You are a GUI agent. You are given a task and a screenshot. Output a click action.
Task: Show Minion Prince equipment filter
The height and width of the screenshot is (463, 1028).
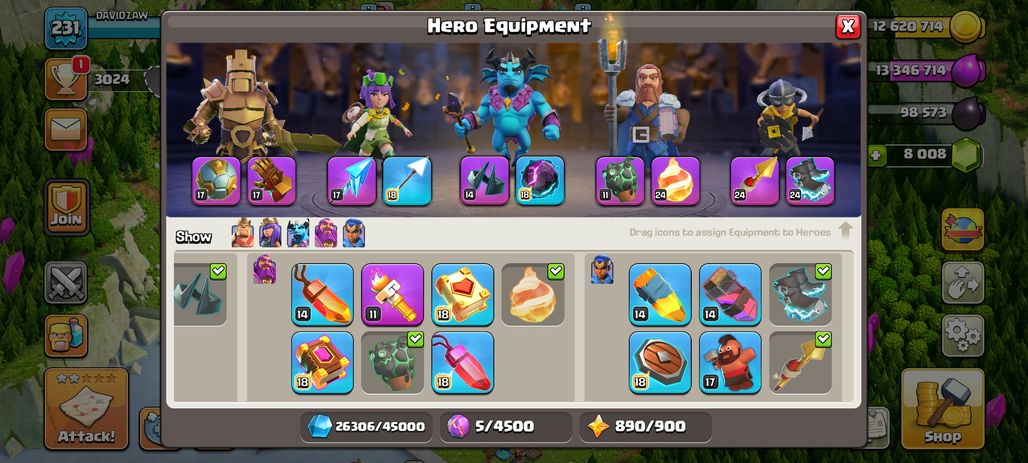(298, 233)
